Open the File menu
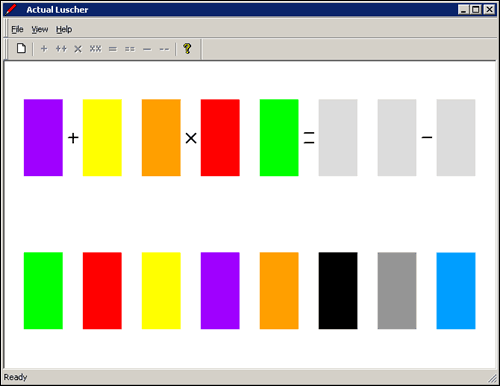Screen dimensions: 500x386 coord(17,29)
